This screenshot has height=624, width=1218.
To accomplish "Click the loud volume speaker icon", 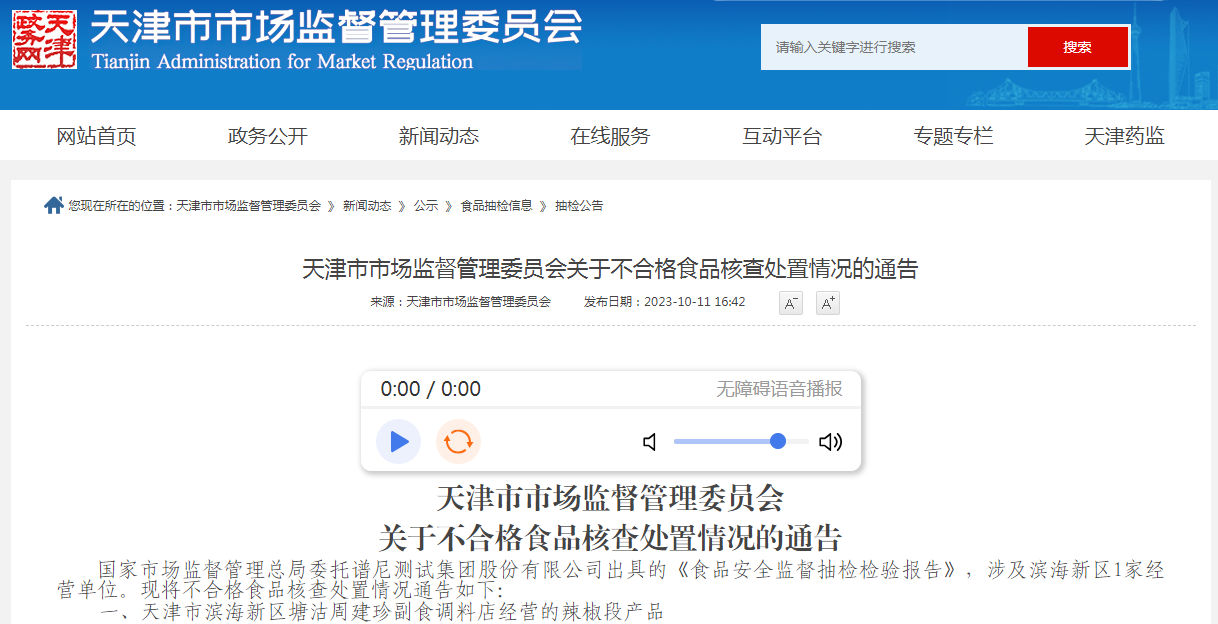I will pyautogui.click(x=830, y=442).
